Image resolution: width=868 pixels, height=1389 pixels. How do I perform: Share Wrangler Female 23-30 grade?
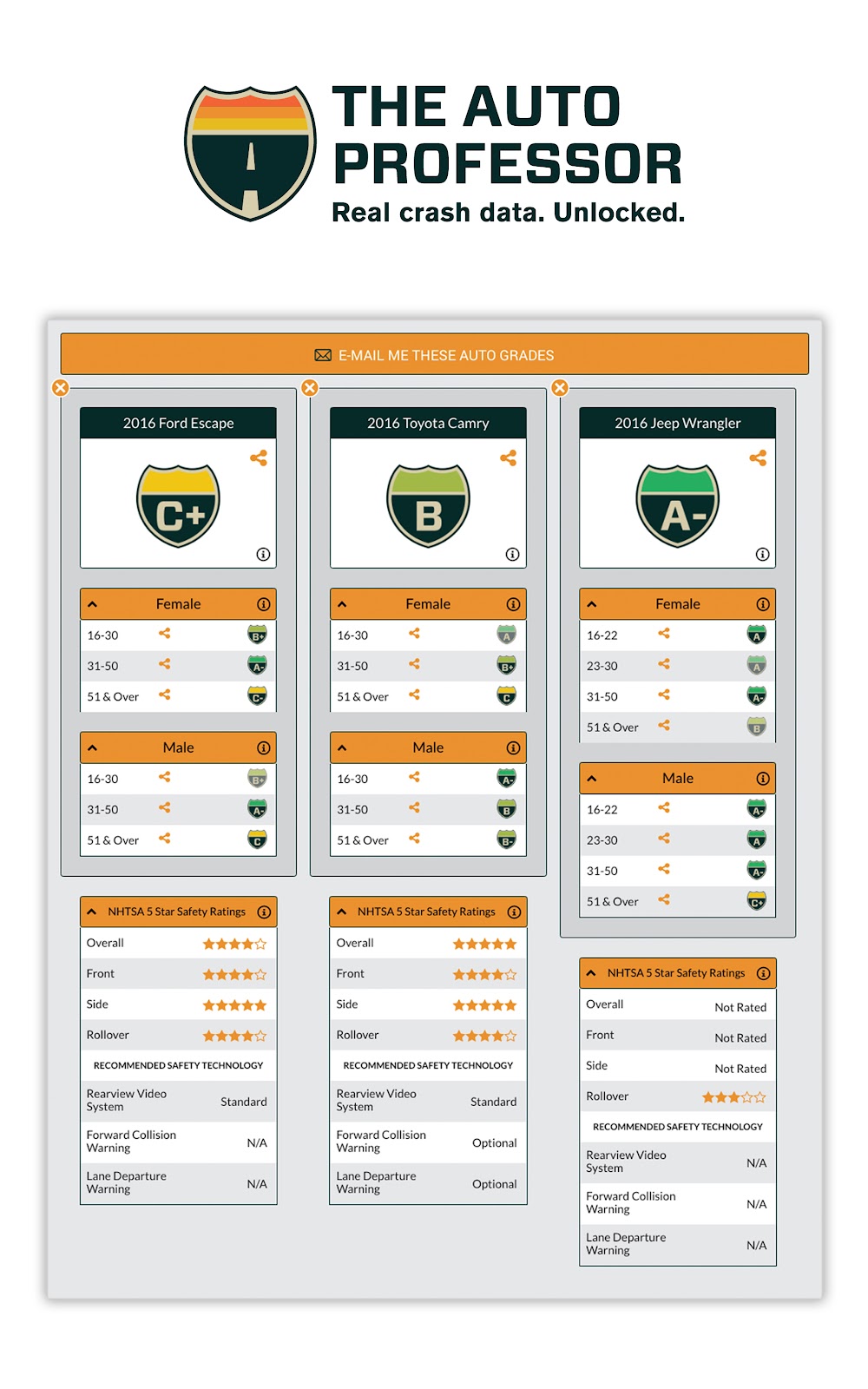click(664, 664)
